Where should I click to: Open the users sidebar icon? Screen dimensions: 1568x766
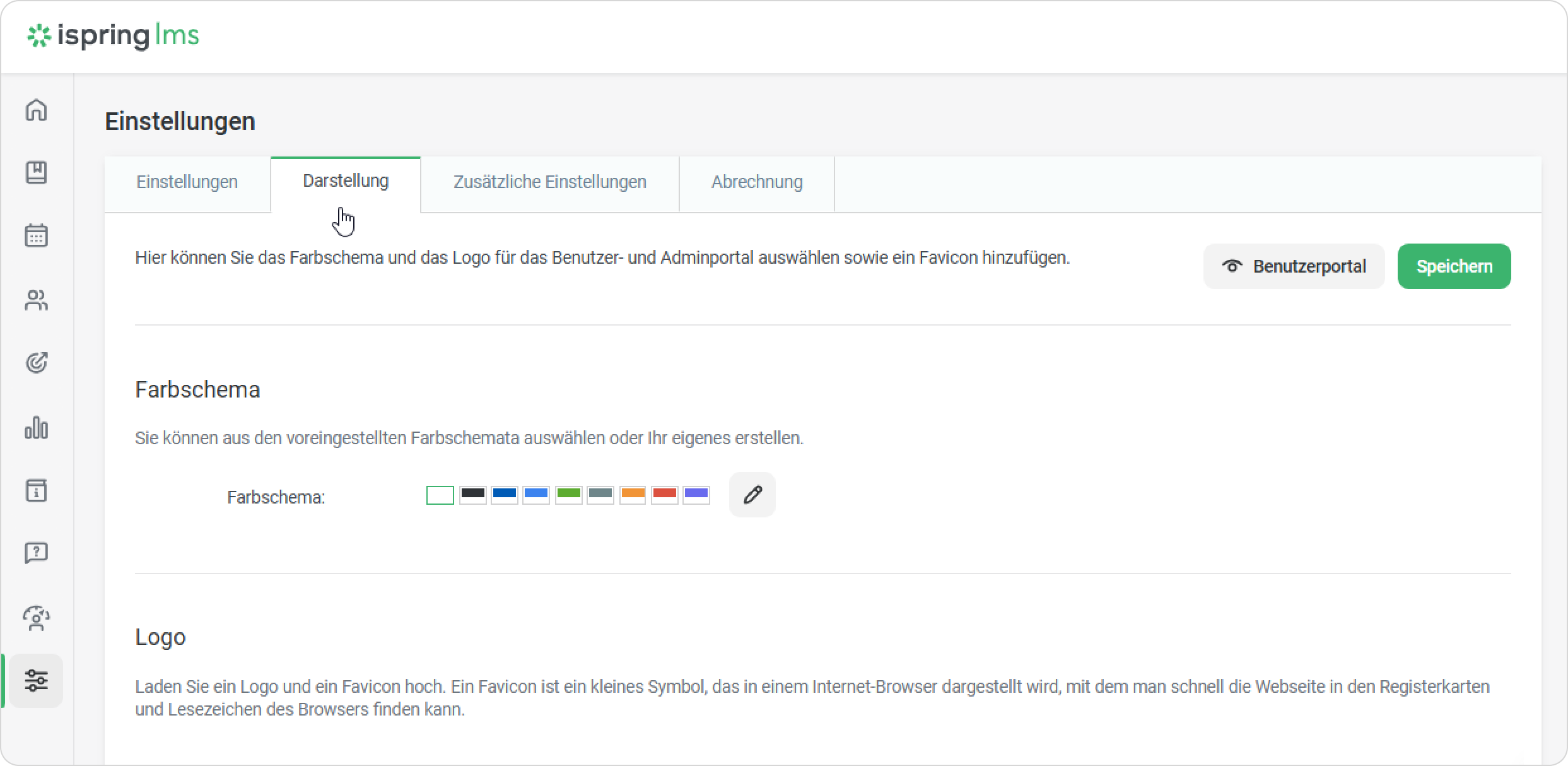click(37, 300)
